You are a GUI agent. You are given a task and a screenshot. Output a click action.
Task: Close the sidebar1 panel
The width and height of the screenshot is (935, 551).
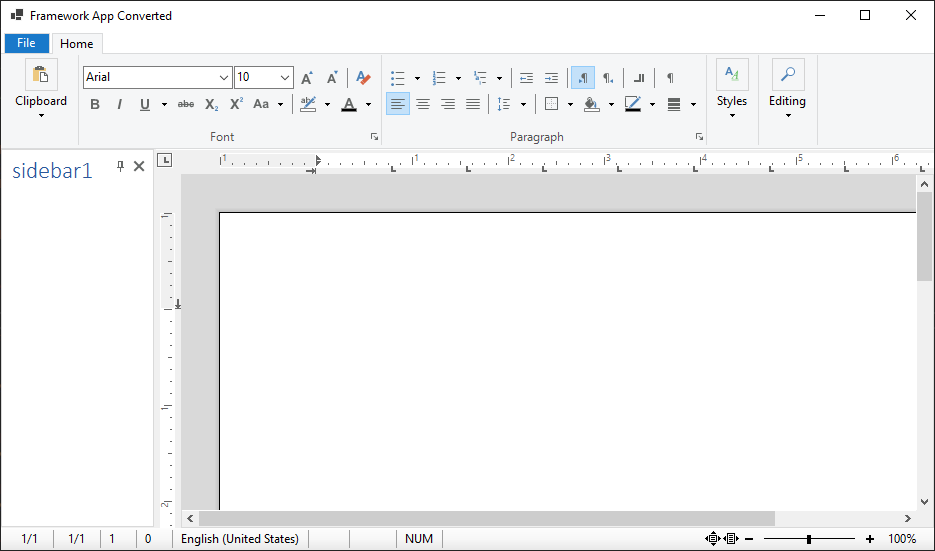click(139, 166)
